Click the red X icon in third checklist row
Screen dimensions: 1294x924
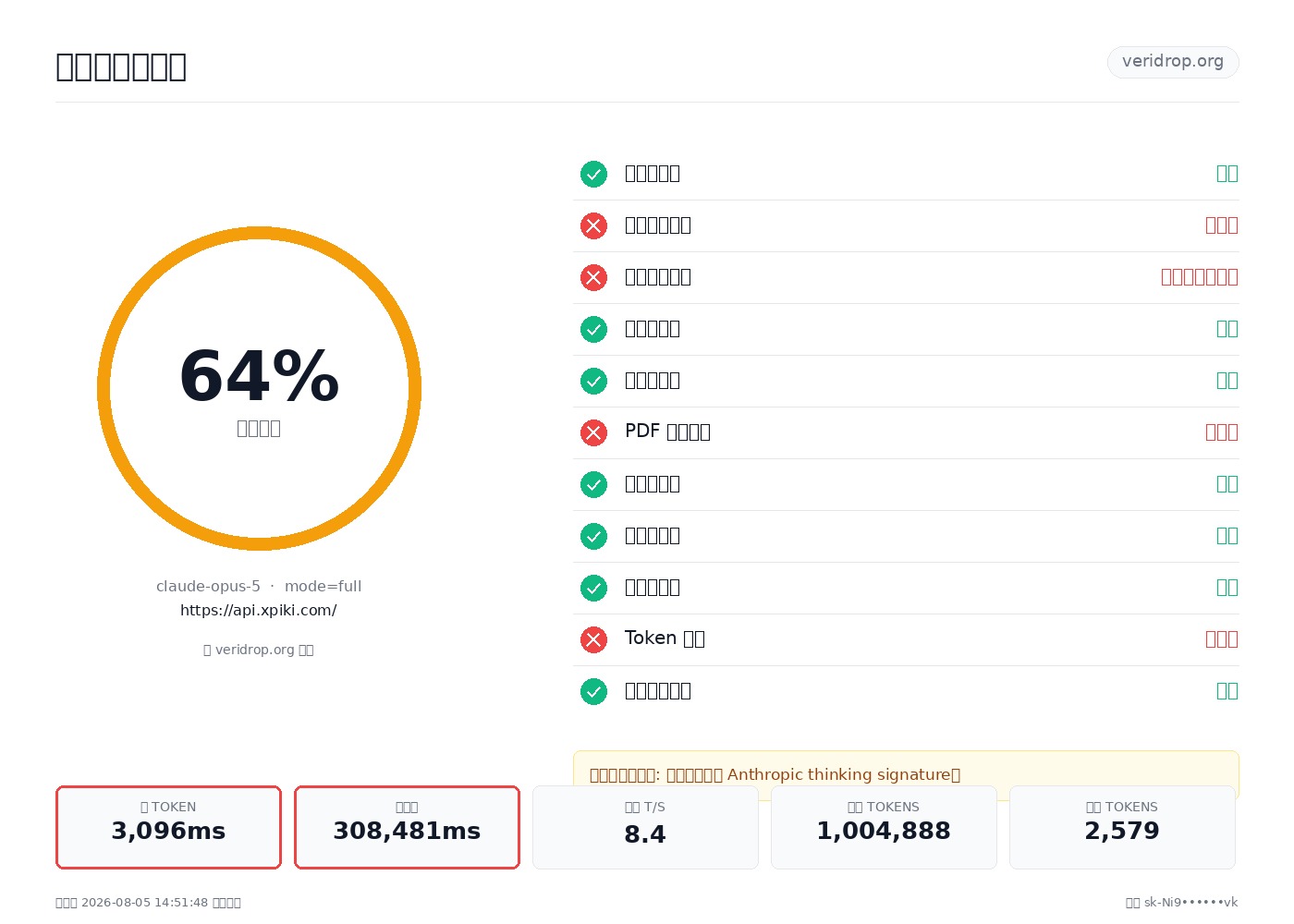593,277
